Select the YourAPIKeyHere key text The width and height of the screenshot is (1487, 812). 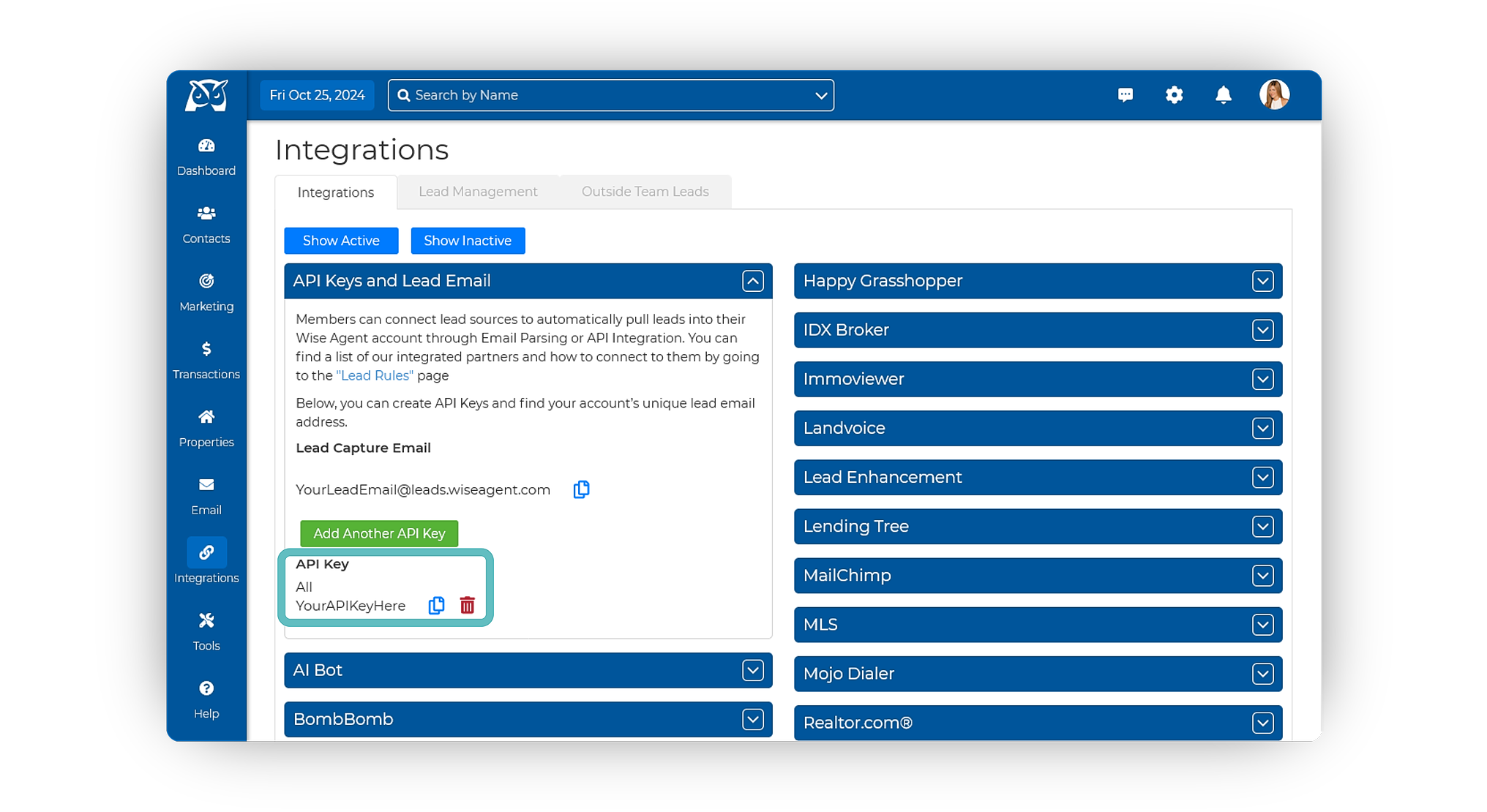point(351,606)
